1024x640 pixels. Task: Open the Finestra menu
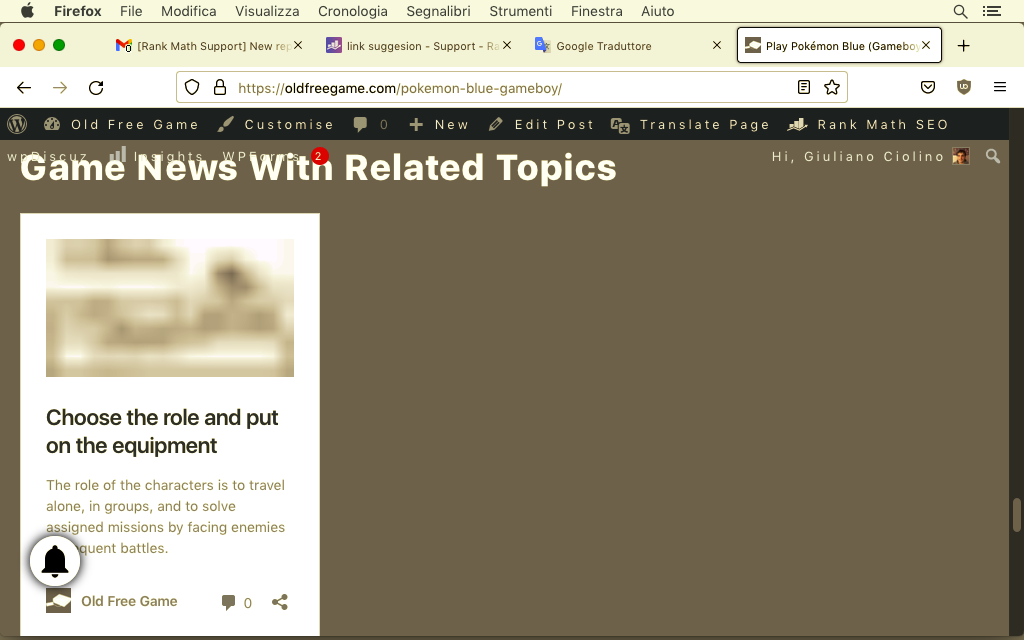coord(596,11)
